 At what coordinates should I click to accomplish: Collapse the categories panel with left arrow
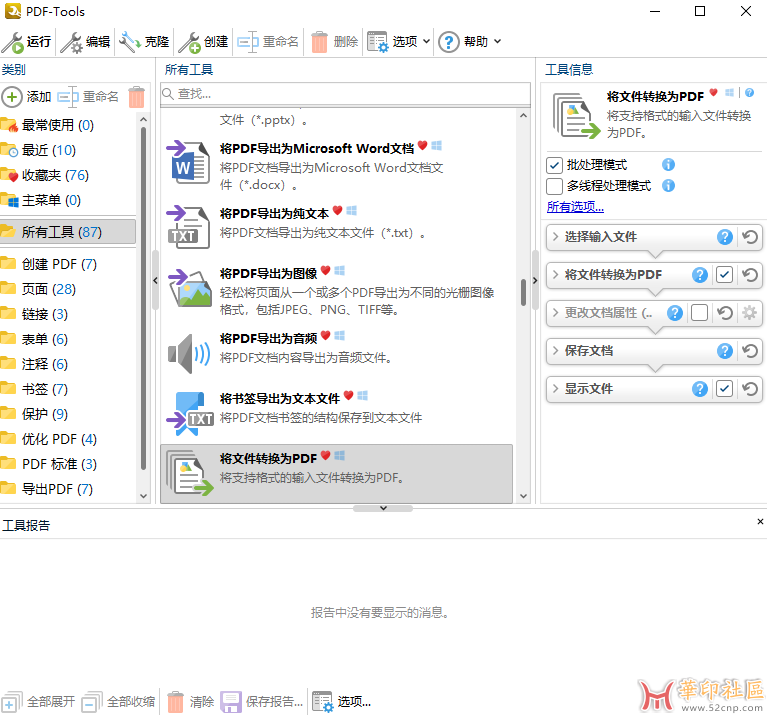155,281
